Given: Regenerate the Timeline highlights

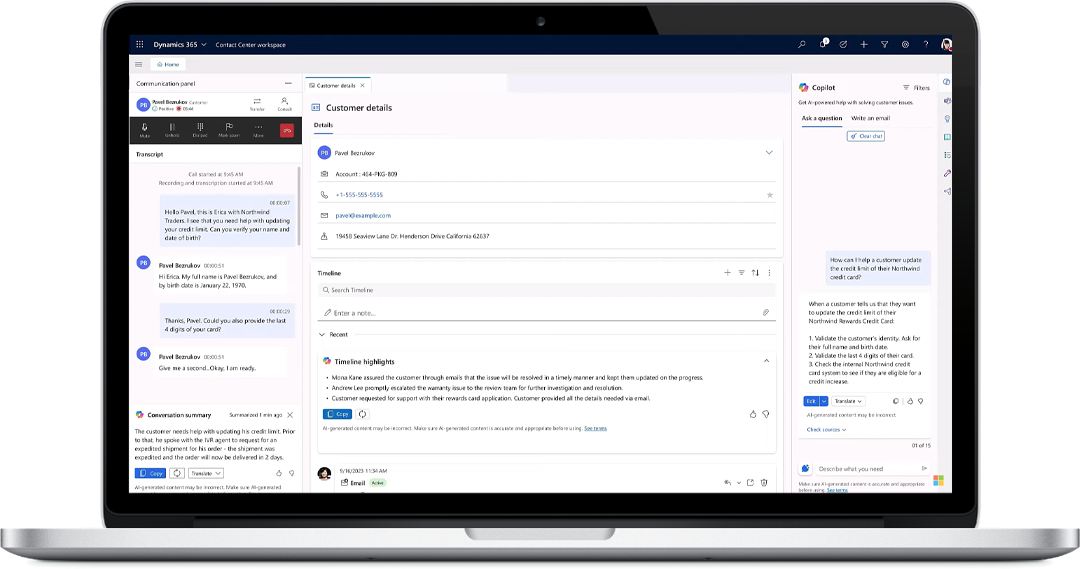Looking at the screenshot, I should (x=362, y=414).
